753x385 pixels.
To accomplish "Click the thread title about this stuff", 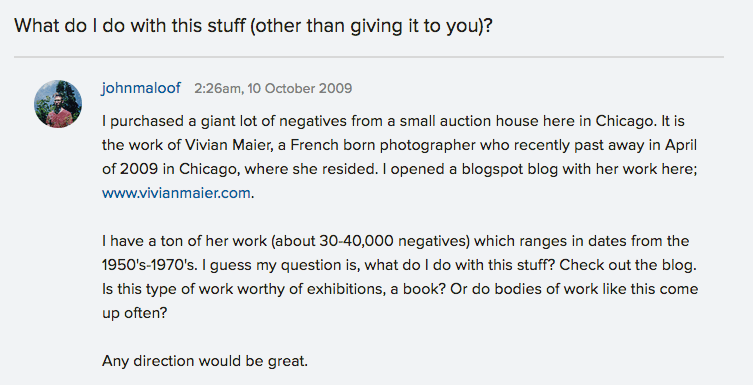I will click(x=254, y=25).
